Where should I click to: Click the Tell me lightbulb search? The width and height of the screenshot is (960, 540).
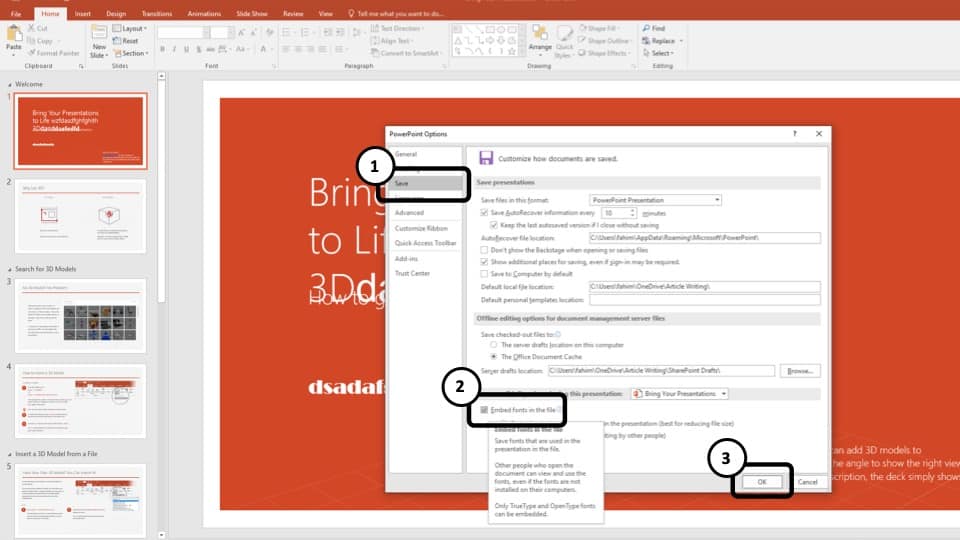[351, 13]
